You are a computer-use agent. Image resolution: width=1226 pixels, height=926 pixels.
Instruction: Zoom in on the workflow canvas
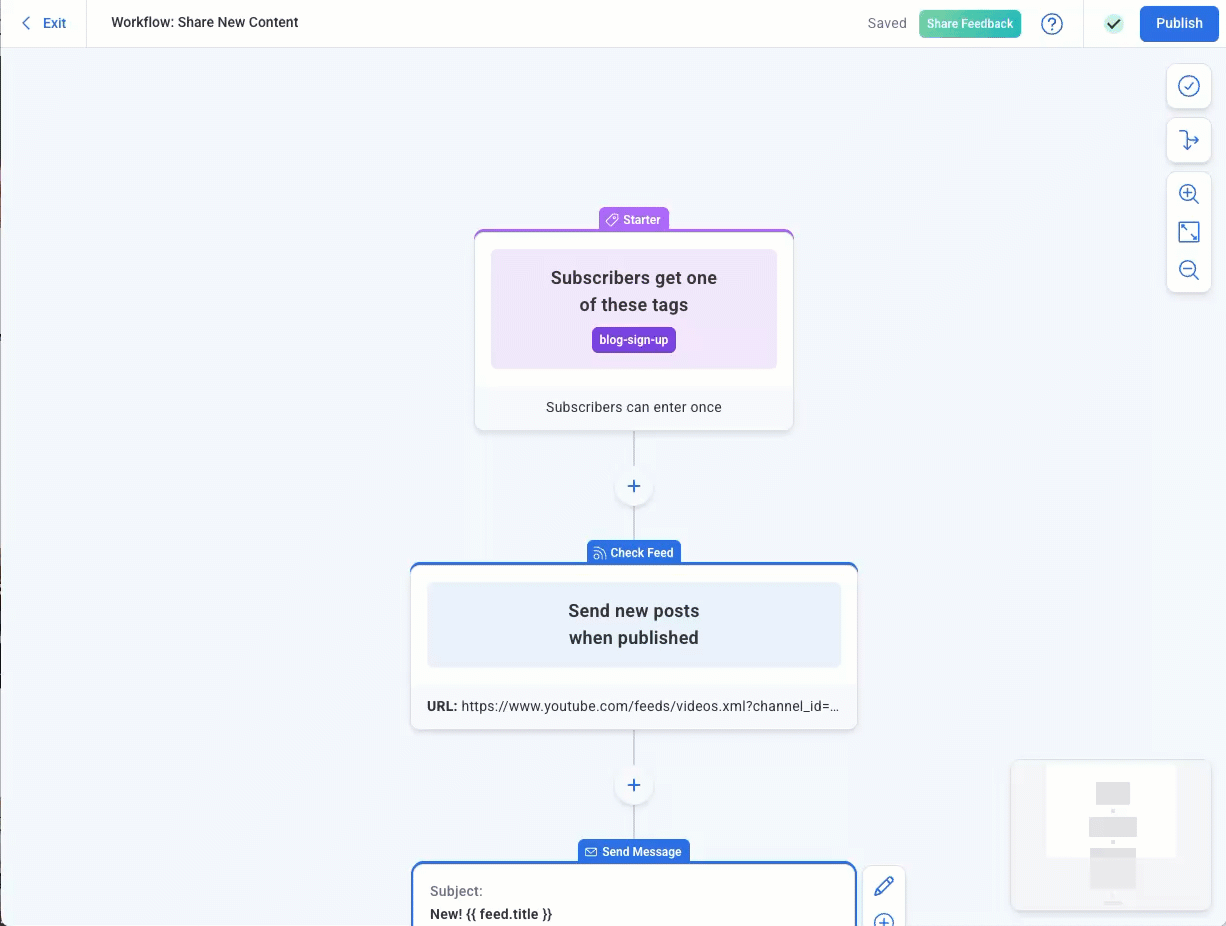point(1188,194)
